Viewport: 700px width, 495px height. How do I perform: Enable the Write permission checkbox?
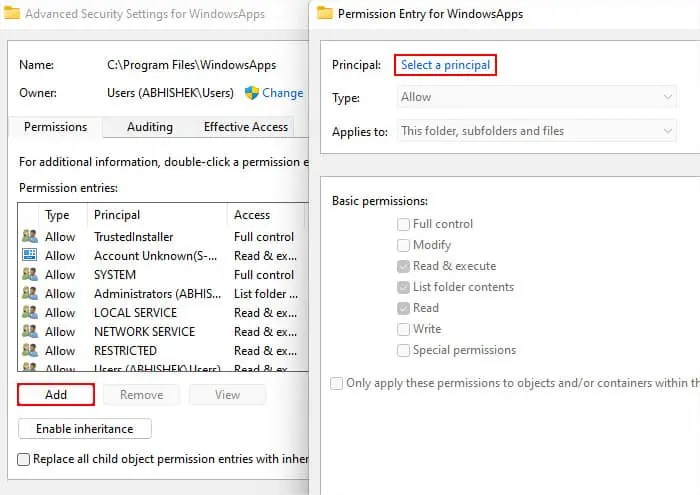pos(403,329)
